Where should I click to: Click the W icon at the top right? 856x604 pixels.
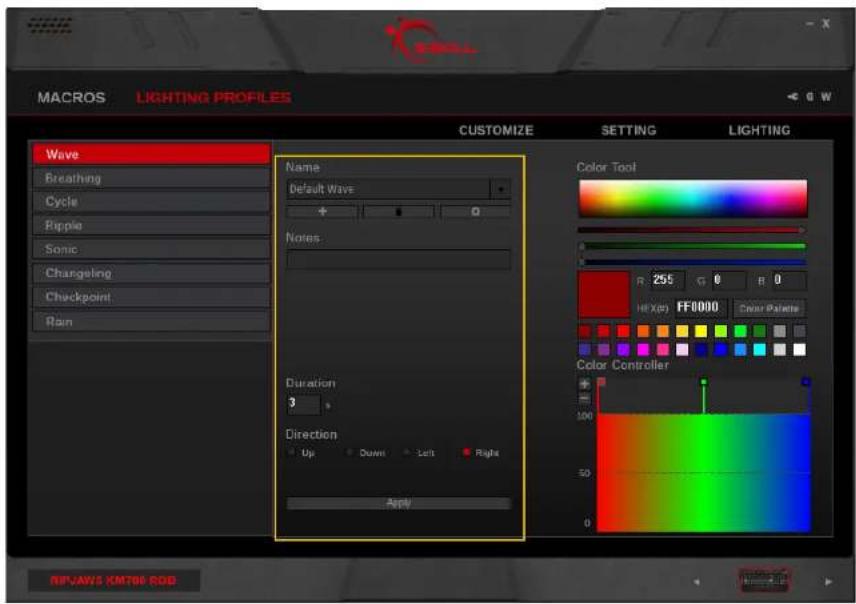[x=826, y=97]
